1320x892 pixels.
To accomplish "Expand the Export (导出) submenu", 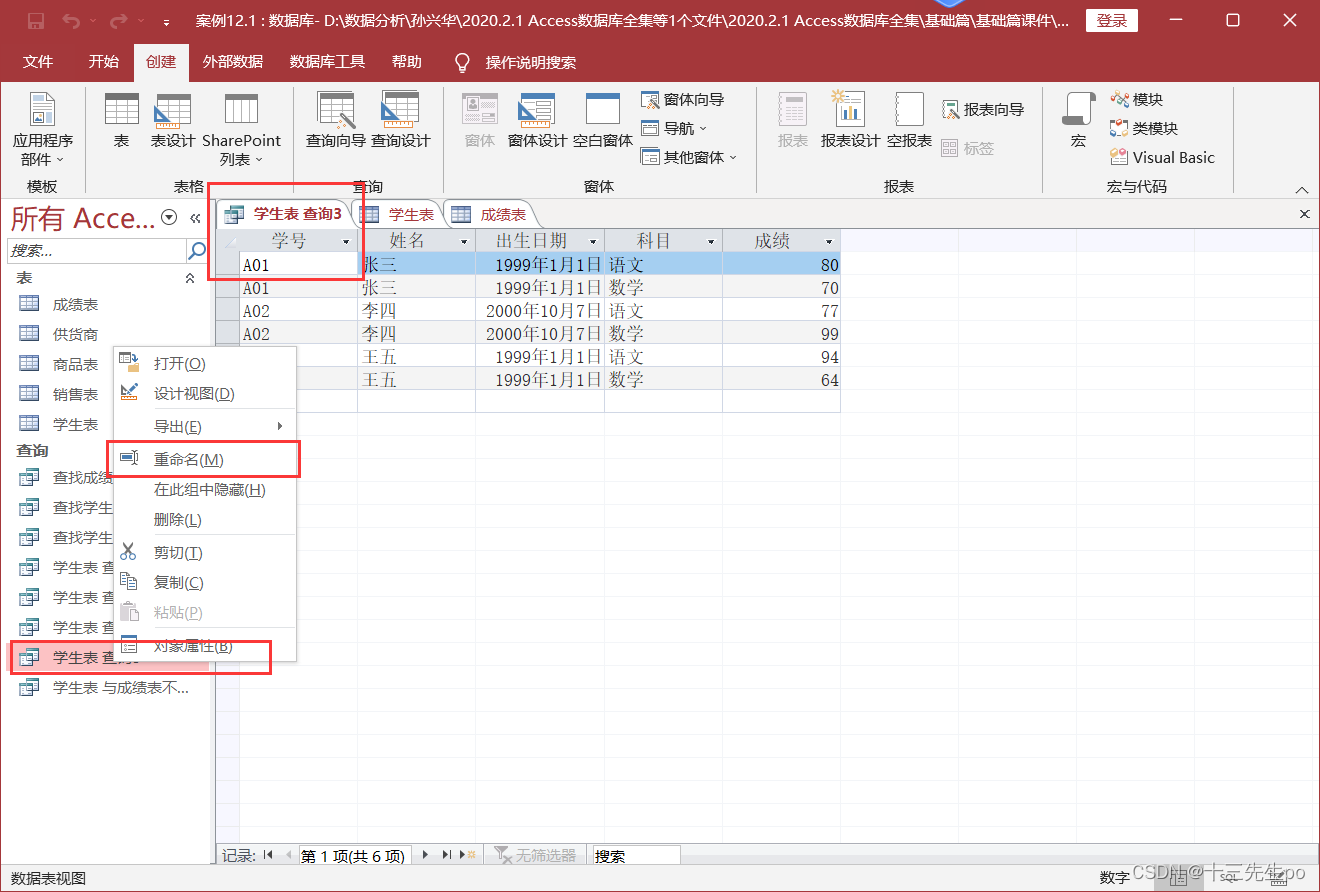I will 205,427.
